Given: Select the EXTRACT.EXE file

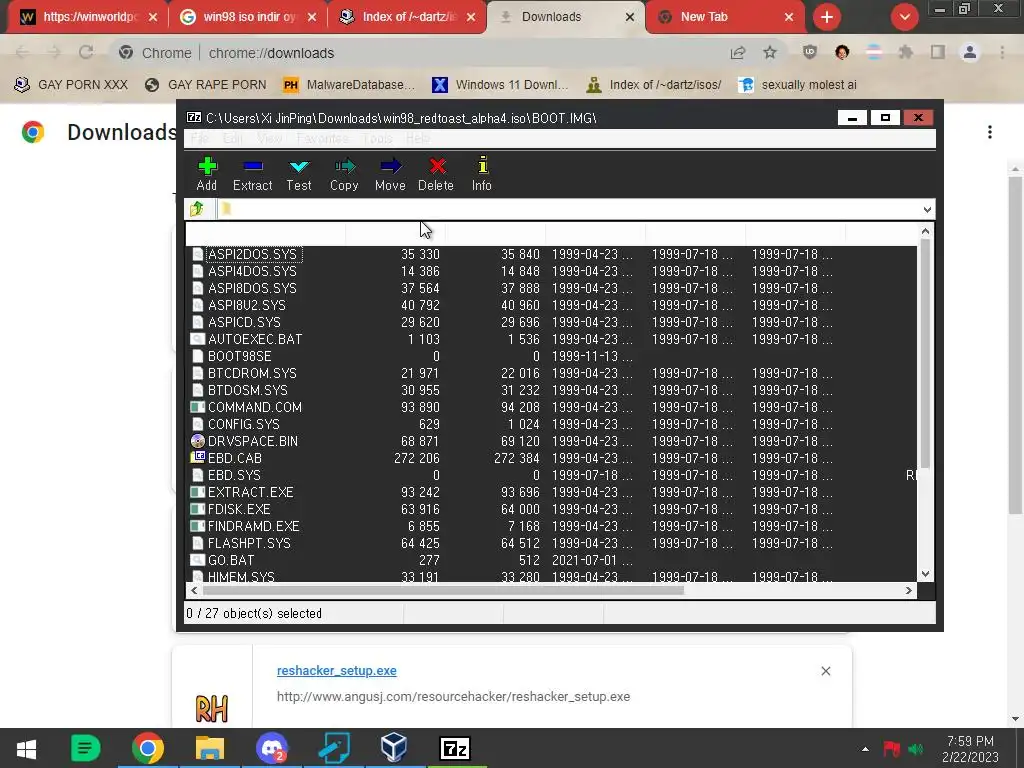Looking at the screenshot, I should coord(250,492).
